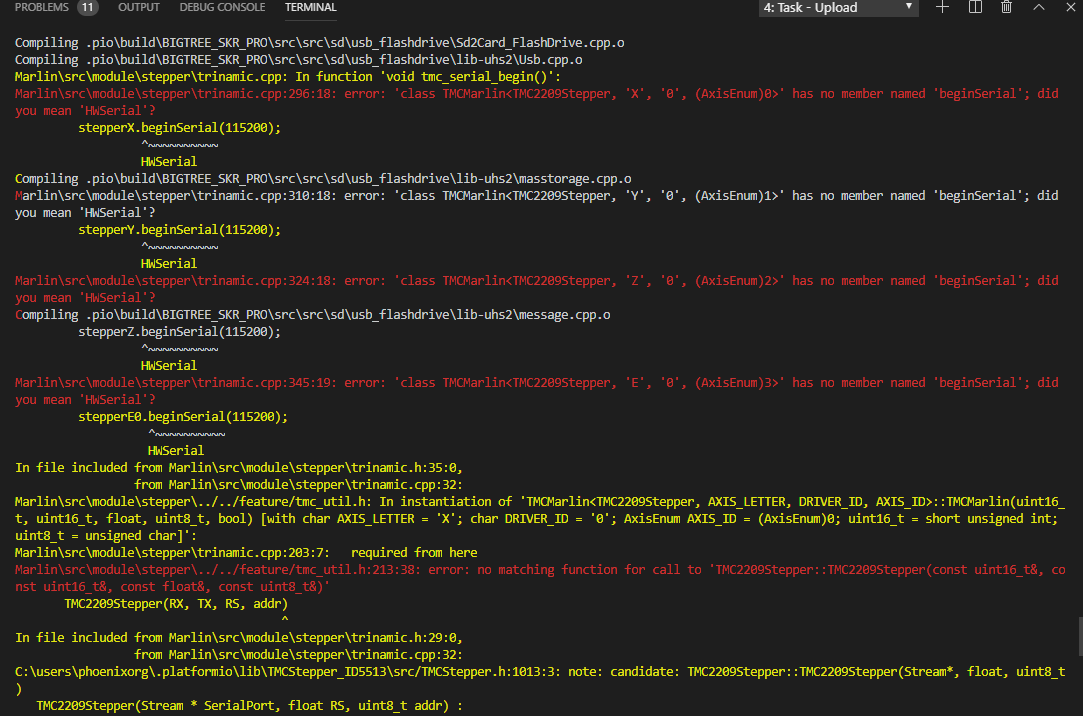Create a new terminal with the plus icon

point(941,8)
